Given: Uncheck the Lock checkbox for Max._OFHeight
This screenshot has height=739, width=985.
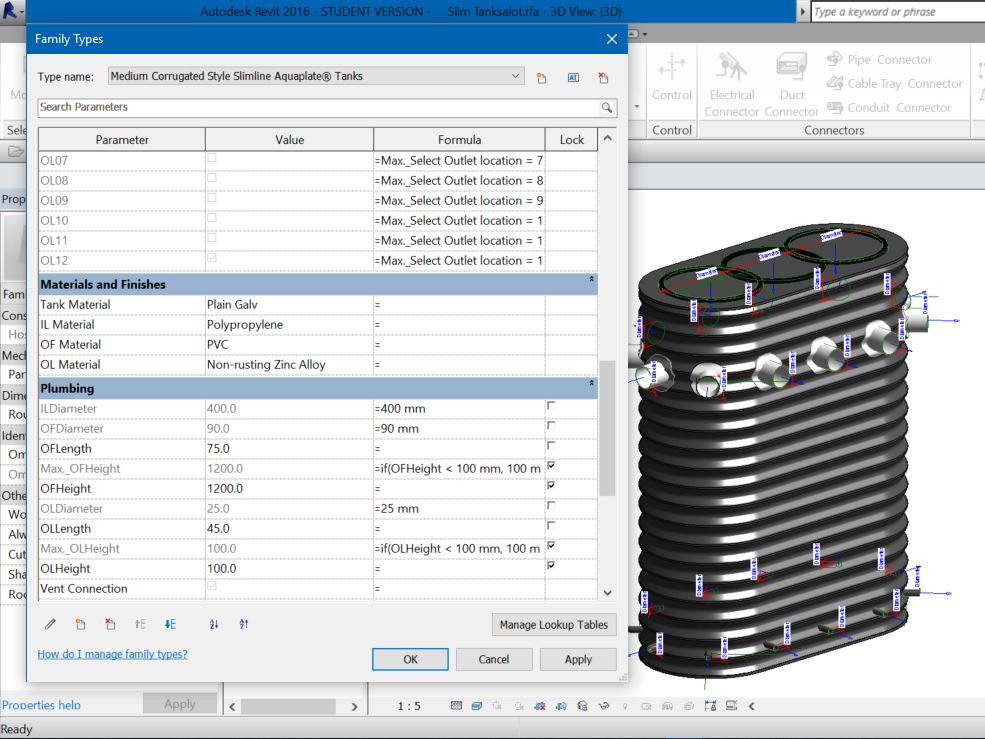Looking at the screenshot, I should (x=551, y=466).
